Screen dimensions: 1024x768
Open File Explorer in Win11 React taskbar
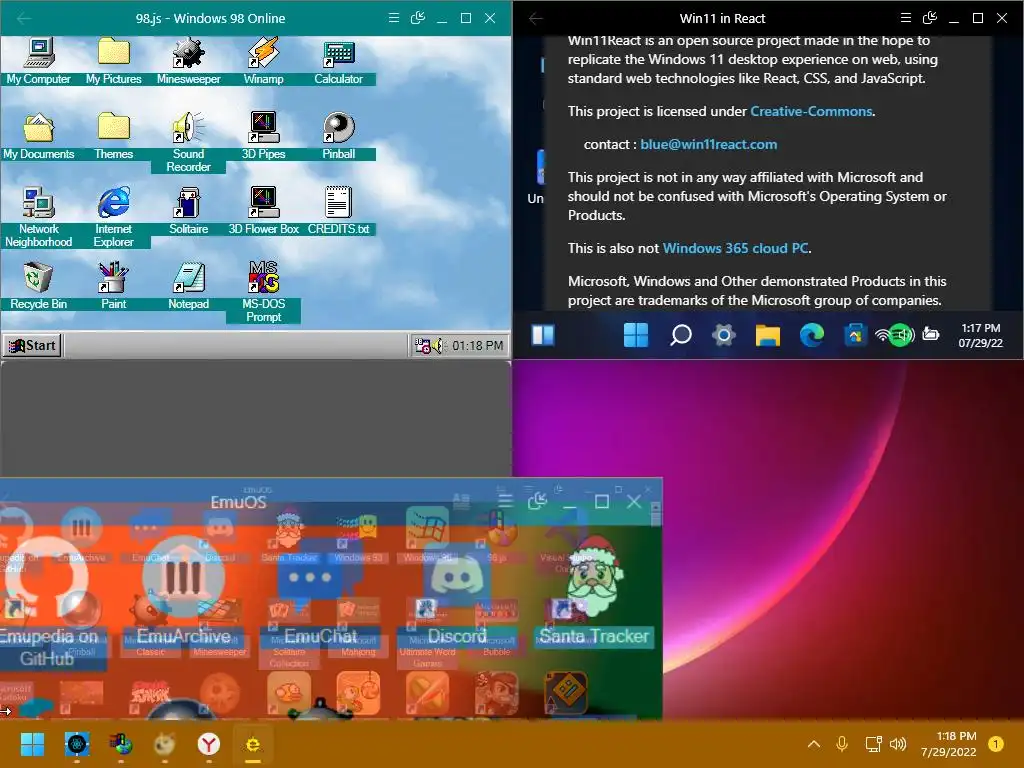[768, 335]
